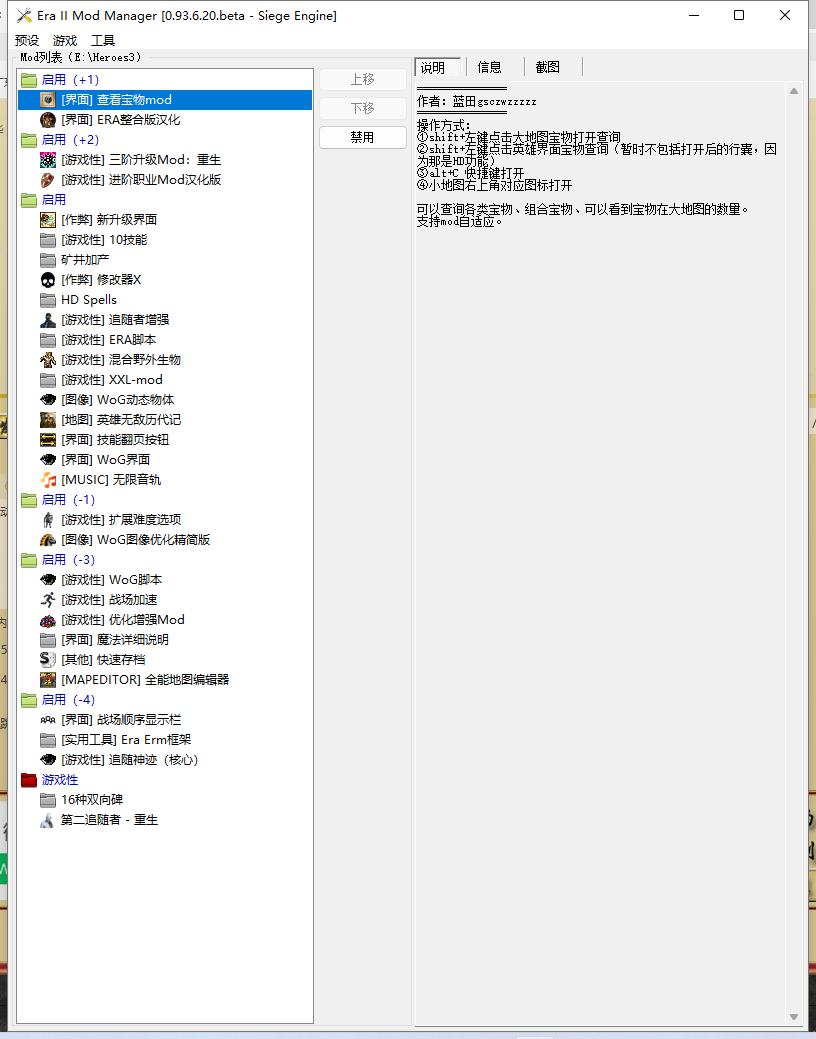The height and width of the screenshot is (1039, 816).
Task: Collapse the 启用 (-4) group
Action: tap(29, 700)
